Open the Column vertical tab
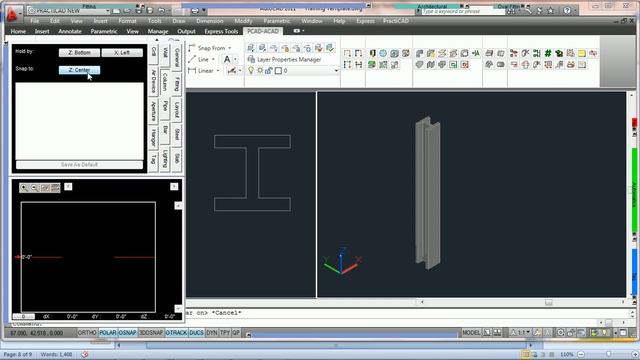 (165, 81)
